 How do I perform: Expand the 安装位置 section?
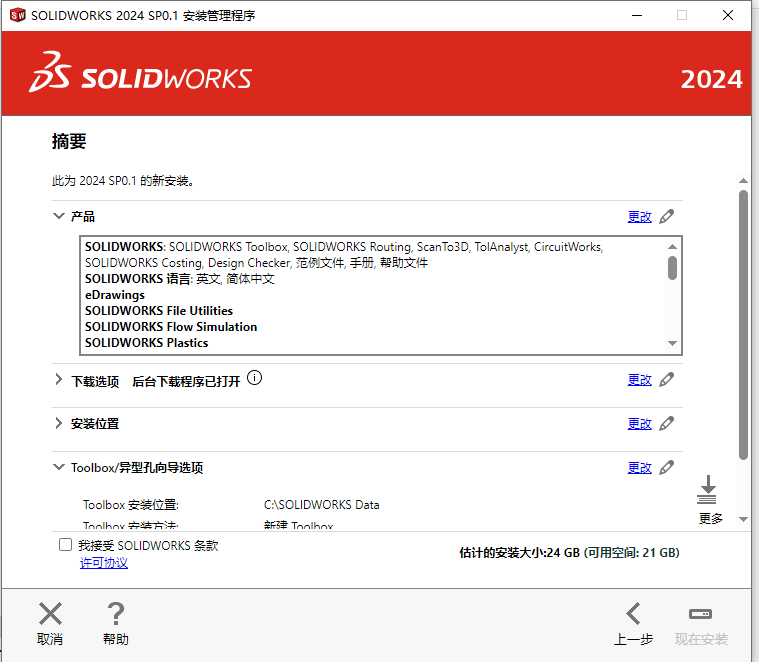pyautogui.click(x=59, y=423)
